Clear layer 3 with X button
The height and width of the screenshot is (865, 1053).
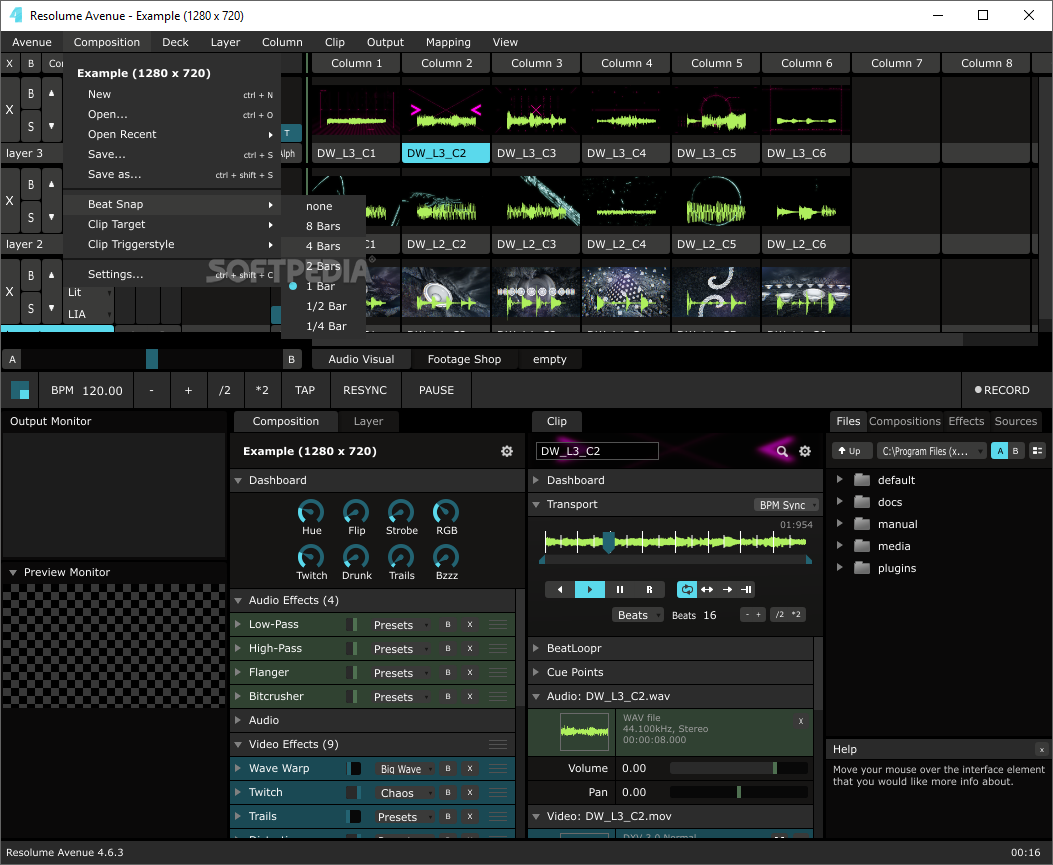pyautogui.click(x=9, y=109)
